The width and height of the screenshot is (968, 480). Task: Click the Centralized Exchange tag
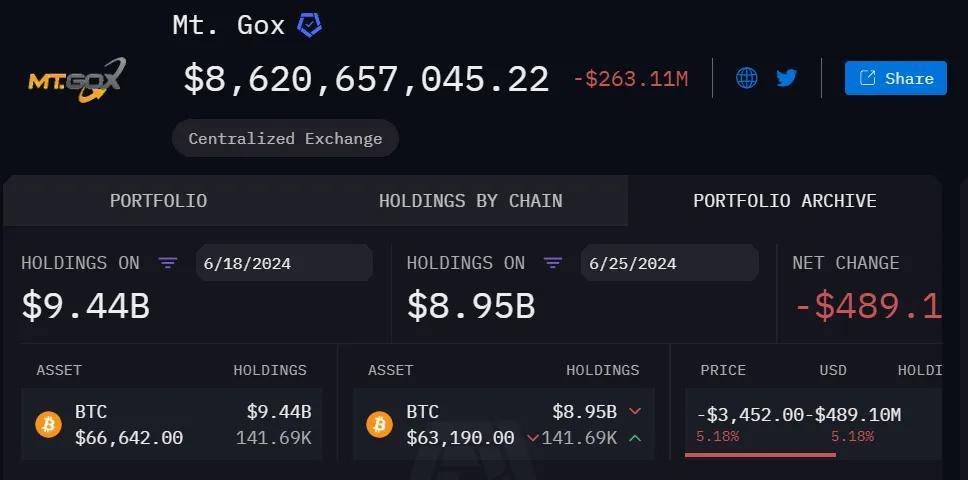285,139
